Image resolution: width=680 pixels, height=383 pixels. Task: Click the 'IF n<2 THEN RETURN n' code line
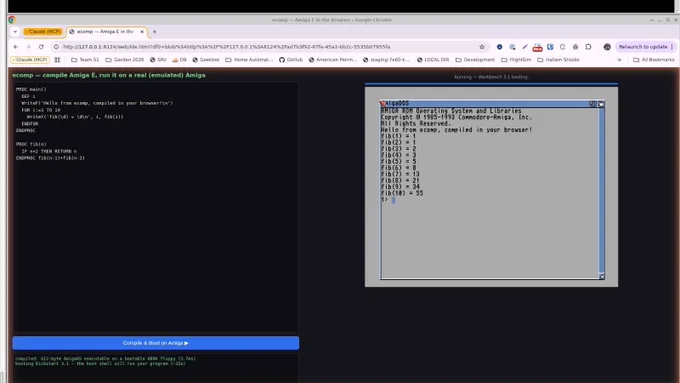49,151
